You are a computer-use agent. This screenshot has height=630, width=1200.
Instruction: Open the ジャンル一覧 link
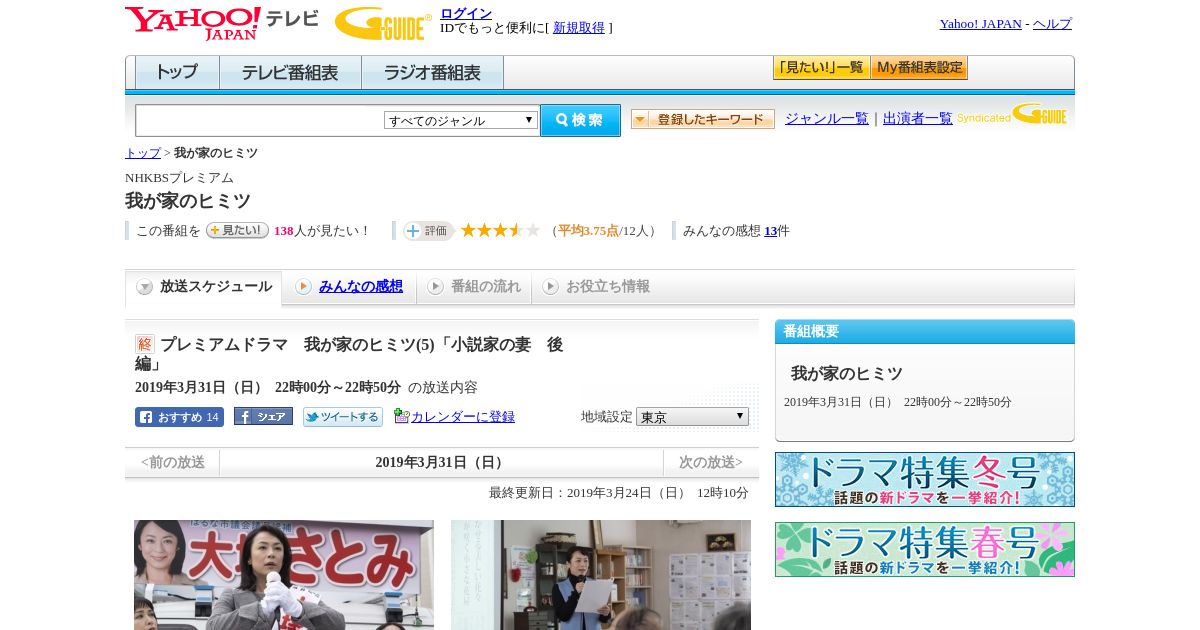click(827, 119)
